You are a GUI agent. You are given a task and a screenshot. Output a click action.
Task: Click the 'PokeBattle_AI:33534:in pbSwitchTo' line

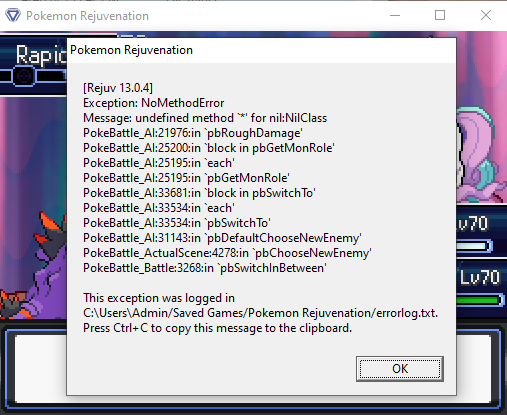tap(177, 223)
